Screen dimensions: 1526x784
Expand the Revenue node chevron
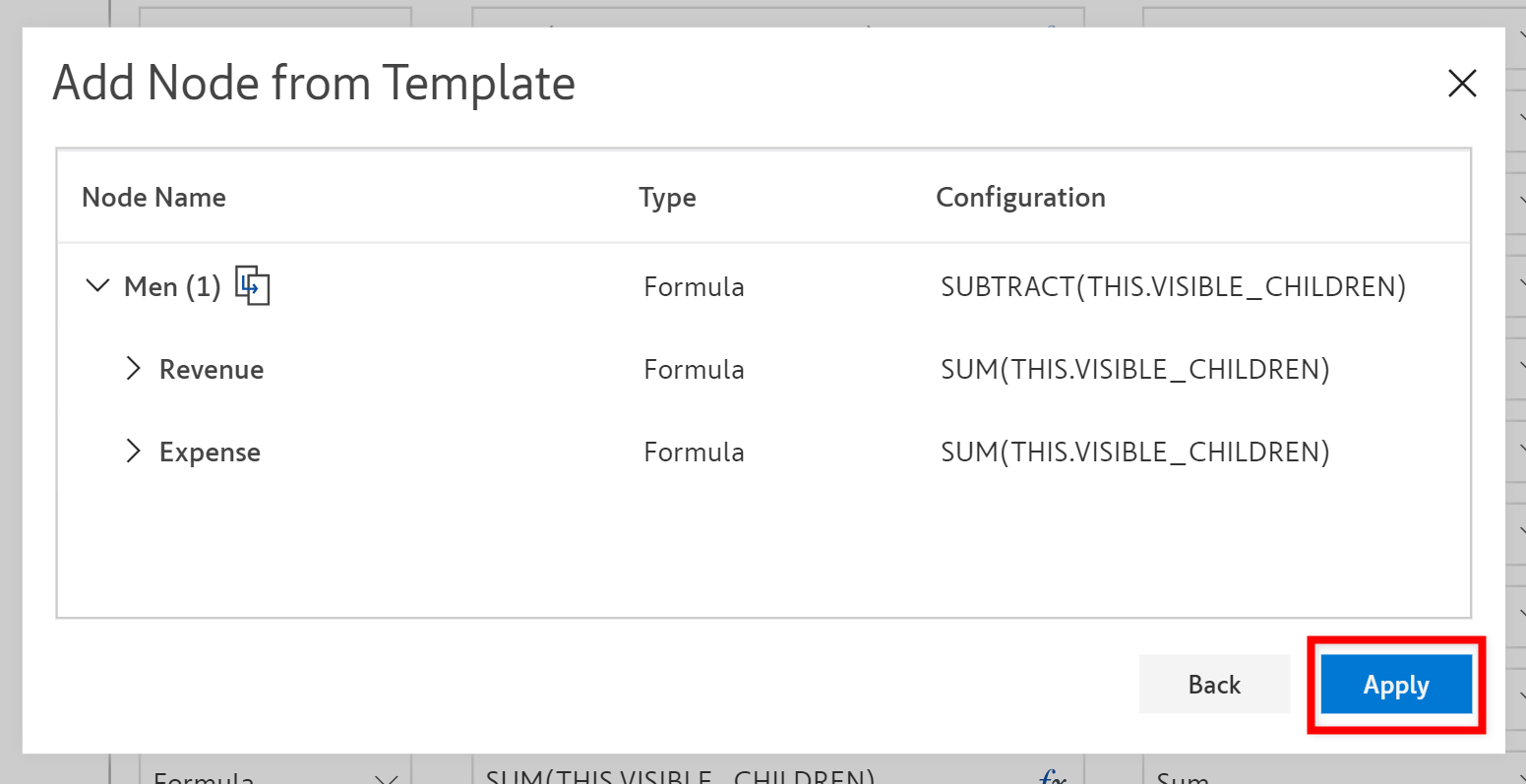134,369
